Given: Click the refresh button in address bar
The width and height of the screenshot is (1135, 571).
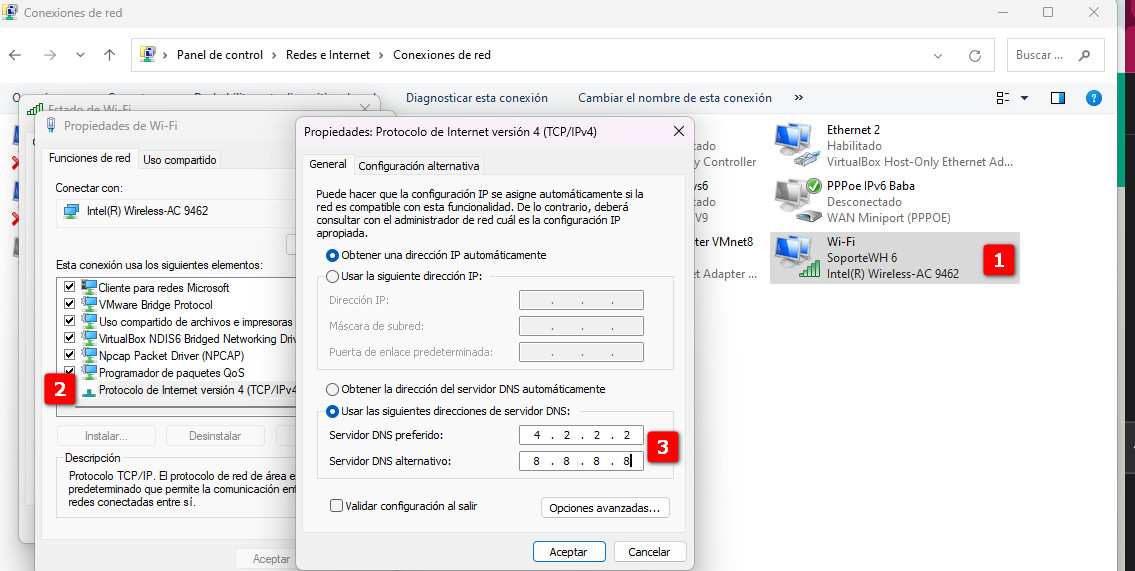Looking at the screenshot, I should (x=975, y=56).
